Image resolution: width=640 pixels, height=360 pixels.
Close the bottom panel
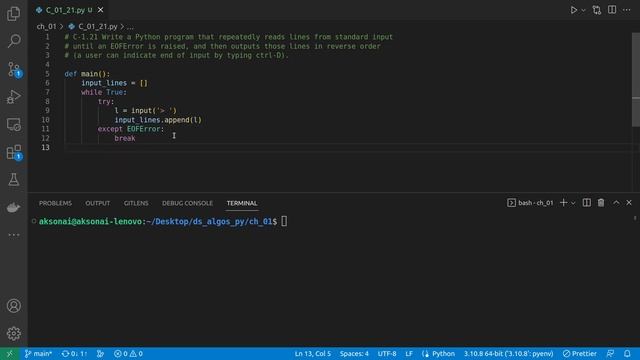point(629,202)
